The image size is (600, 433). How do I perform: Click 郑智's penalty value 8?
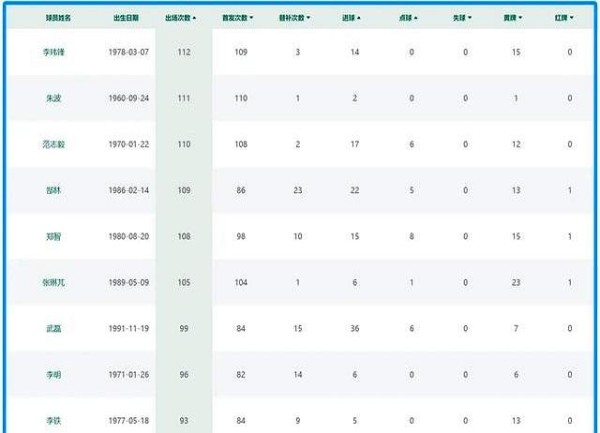pyautogui.click(x=412, y=236)
